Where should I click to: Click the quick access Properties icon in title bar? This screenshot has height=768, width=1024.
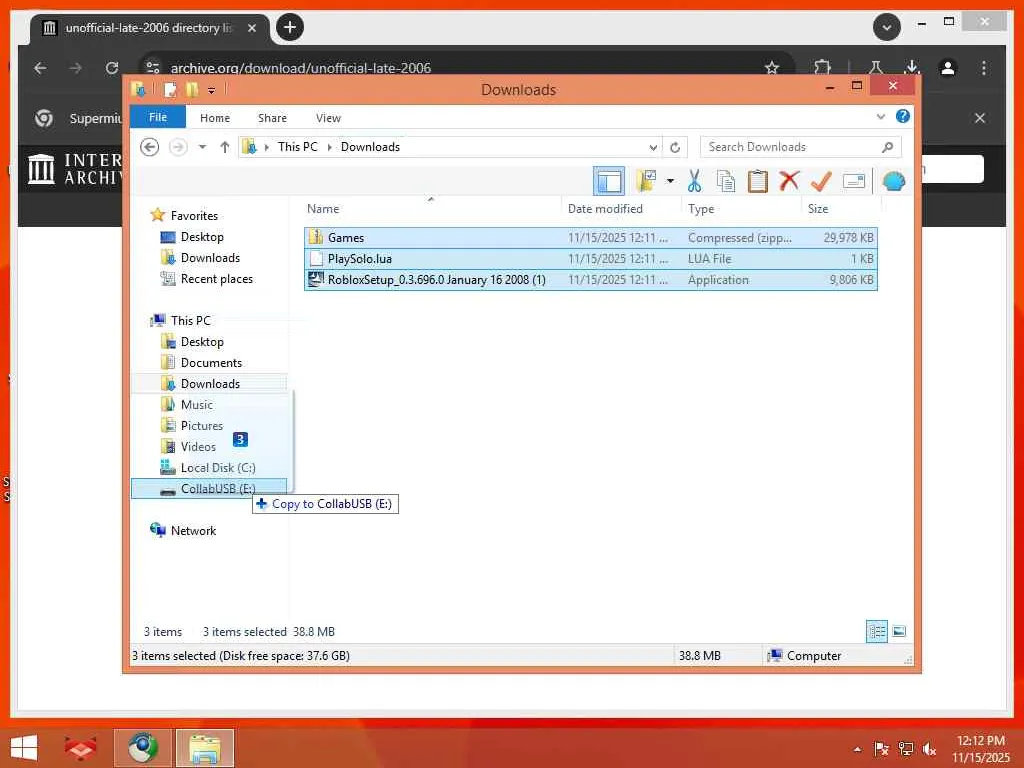[x=170, y=89]
